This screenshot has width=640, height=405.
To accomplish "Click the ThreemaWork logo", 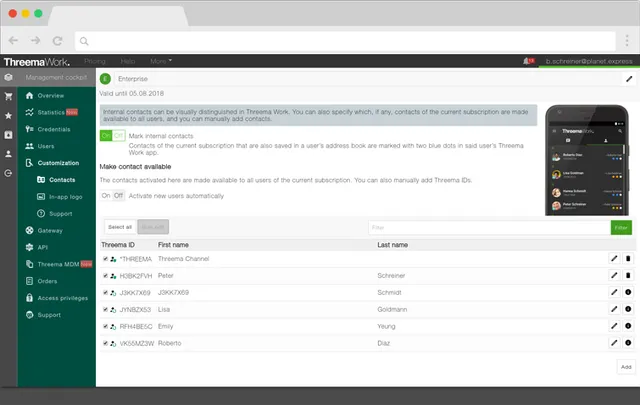I will (36, 62).
